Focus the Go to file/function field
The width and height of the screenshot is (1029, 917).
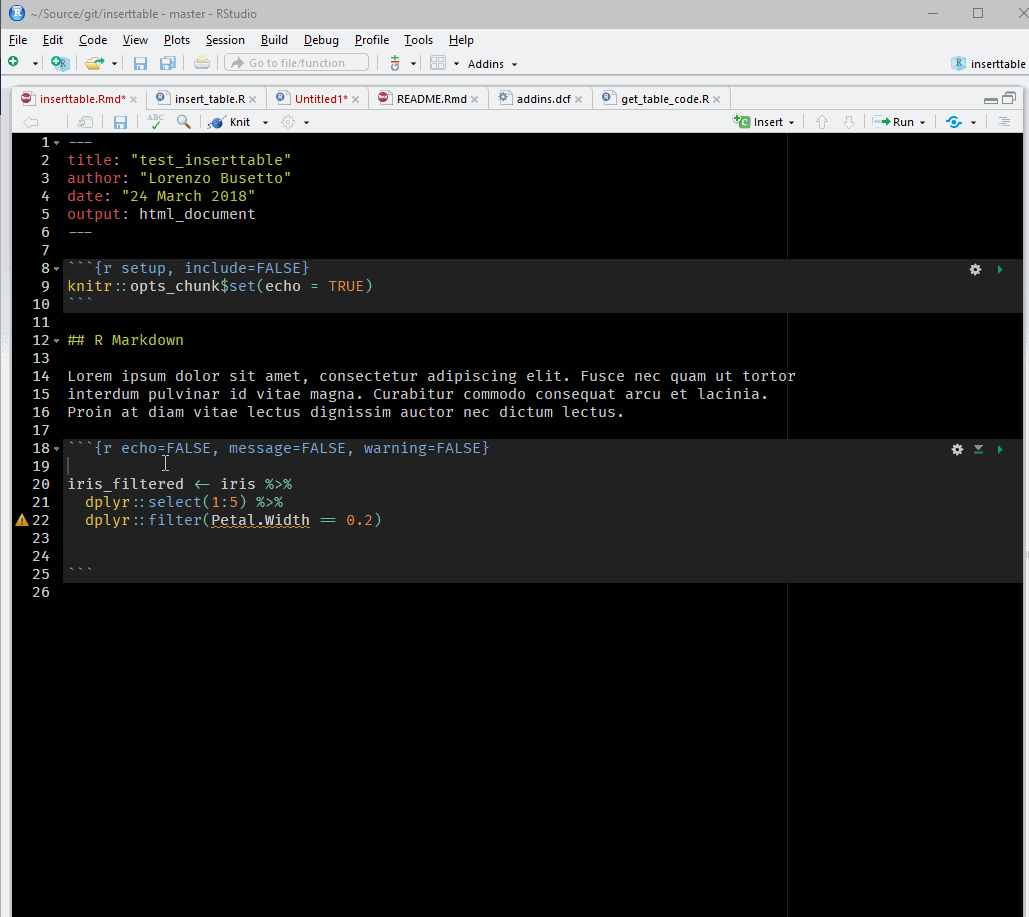coord(297,63)
